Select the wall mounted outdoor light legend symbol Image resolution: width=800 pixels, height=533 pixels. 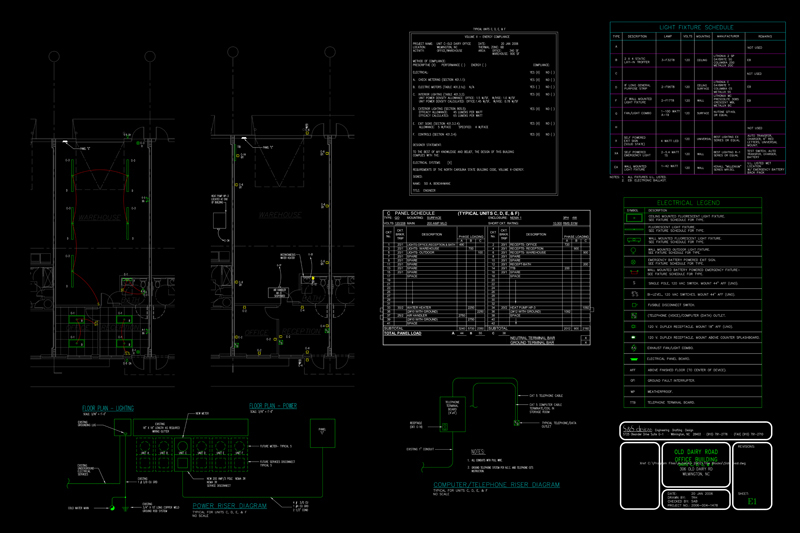click(633, 250)
